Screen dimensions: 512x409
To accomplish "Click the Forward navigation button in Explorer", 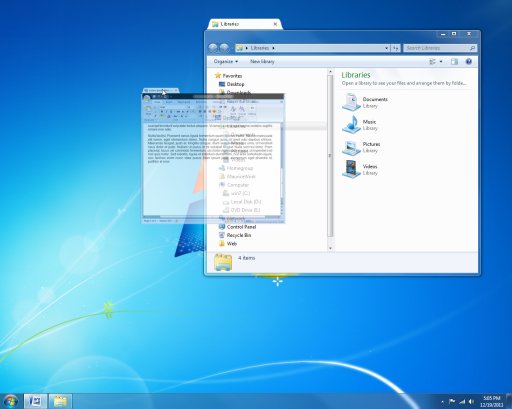I will point(224,48).
